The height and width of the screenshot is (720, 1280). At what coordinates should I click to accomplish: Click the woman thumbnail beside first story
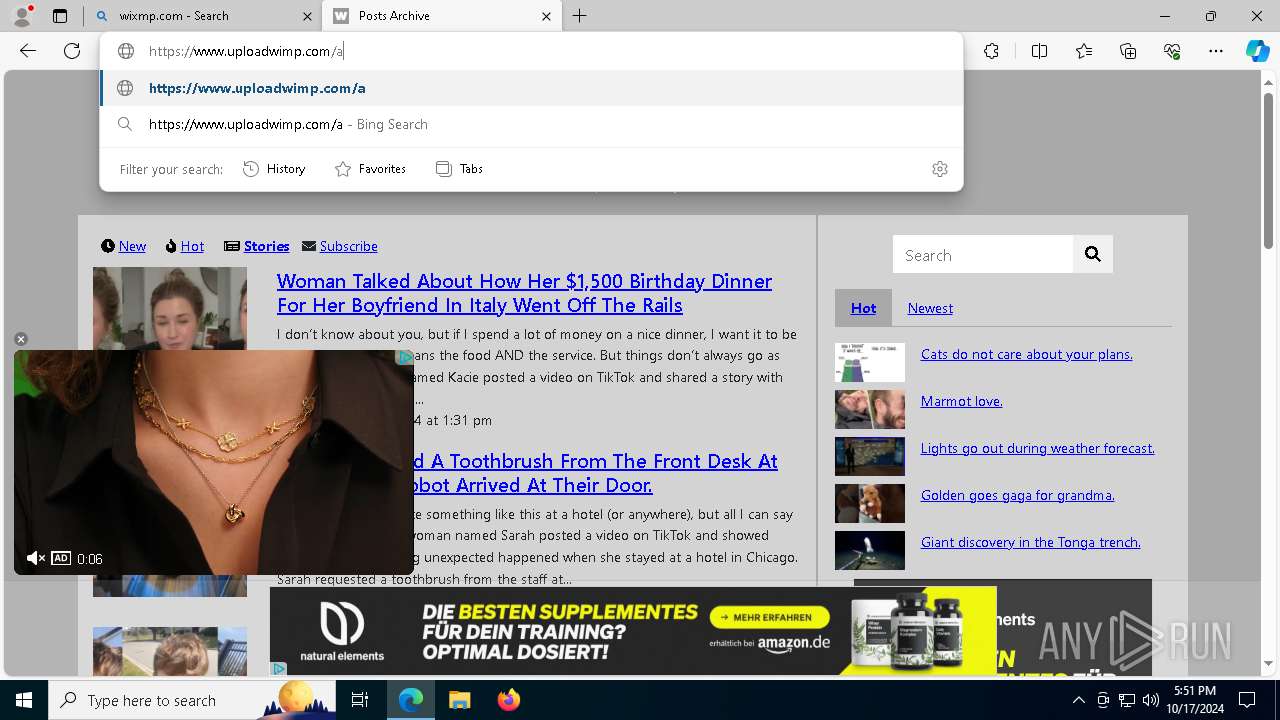tap(170, 307)
